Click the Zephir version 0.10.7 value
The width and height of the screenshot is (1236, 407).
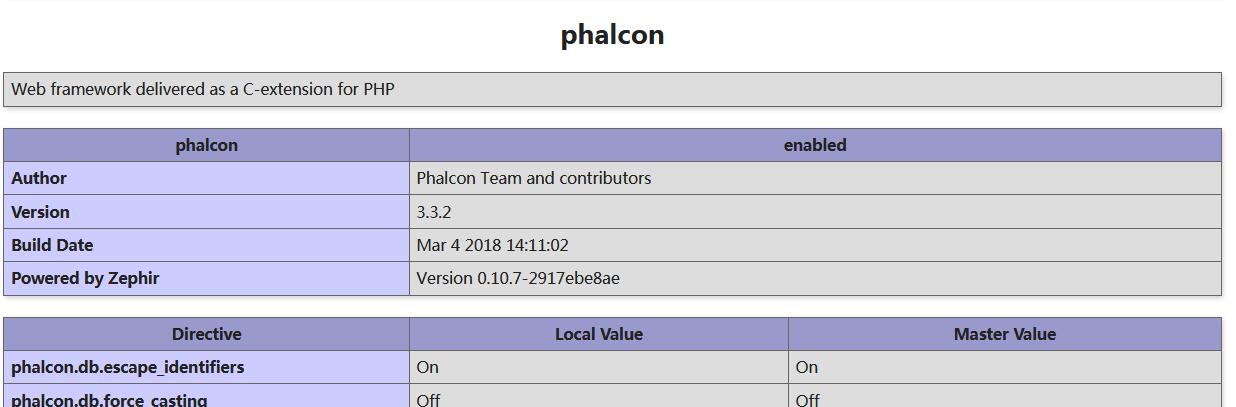(x=517, y=278)
